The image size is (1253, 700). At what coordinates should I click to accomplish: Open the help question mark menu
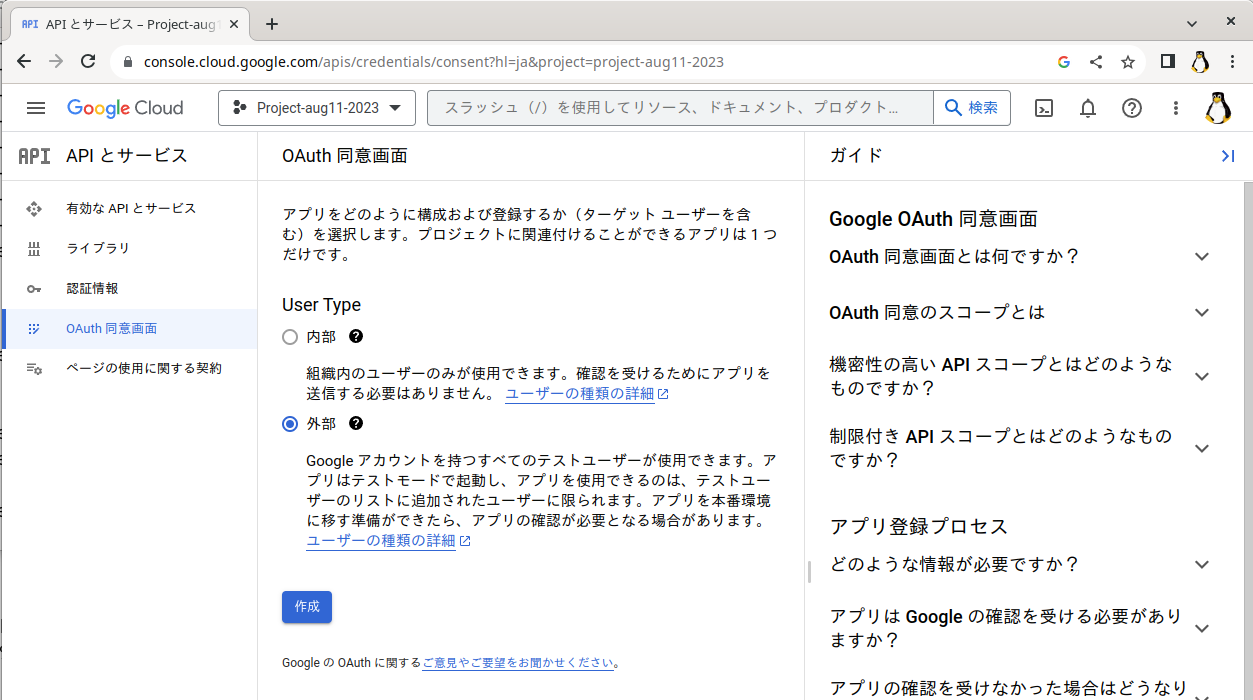point(1132,108)
